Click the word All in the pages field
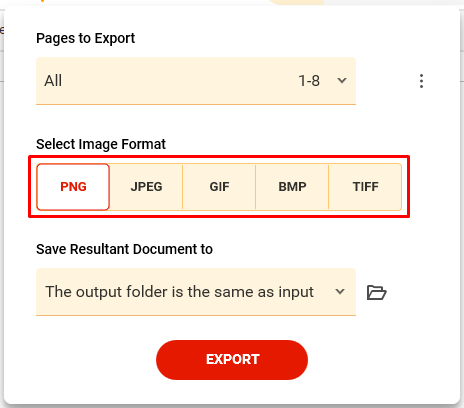Screen dimensions: 464x408 53,81
